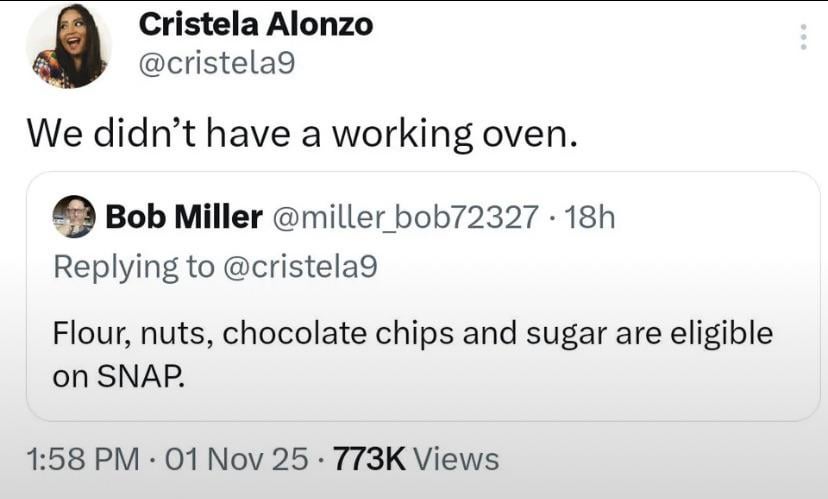828x499 pixels.
Task: Click the "on SNAP." line of quoted tweet
Action: [x=118, y=377]
